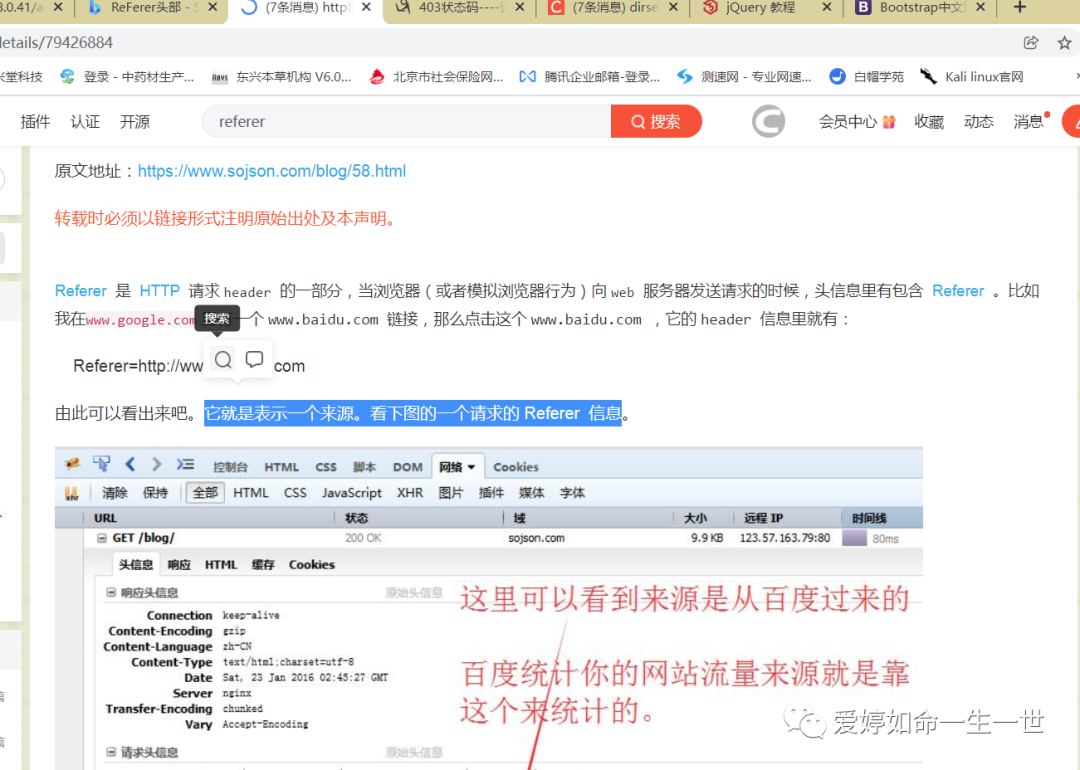Image resolution: width=1080 pixels, height=770 pixels.
Task: Filter requests by 媒体 media
Action: pyautogui.click(x=531, y=493)
